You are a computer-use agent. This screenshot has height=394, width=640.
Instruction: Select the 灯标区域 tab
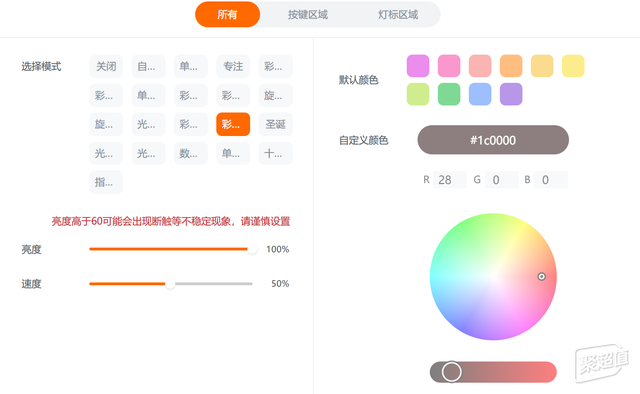click(398, 15)
